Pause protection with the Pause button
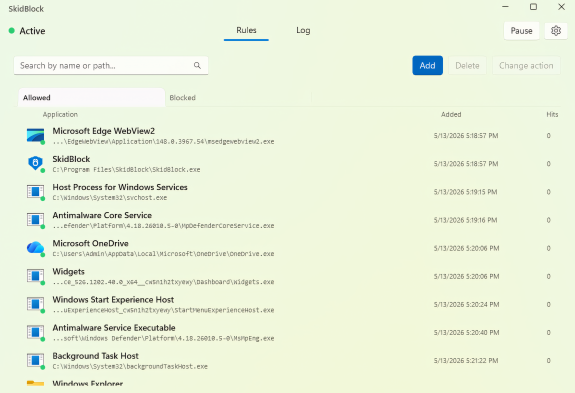575x393 pixels. pyautogui.click(x=521, y=31)
